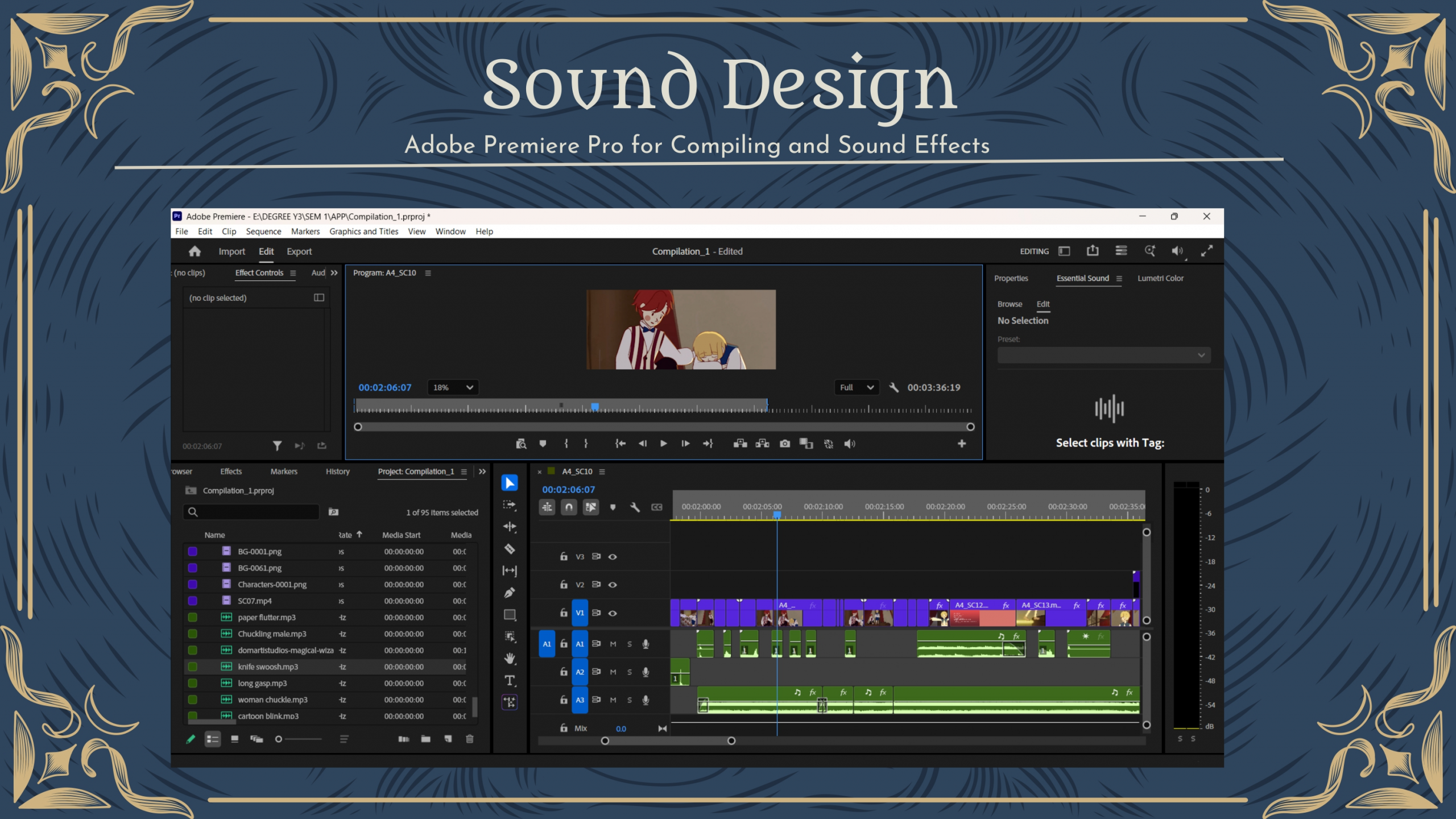Open the Graphics and Titles menu
Viewport: 1456px width, 819px height.
tap(363, 231)
